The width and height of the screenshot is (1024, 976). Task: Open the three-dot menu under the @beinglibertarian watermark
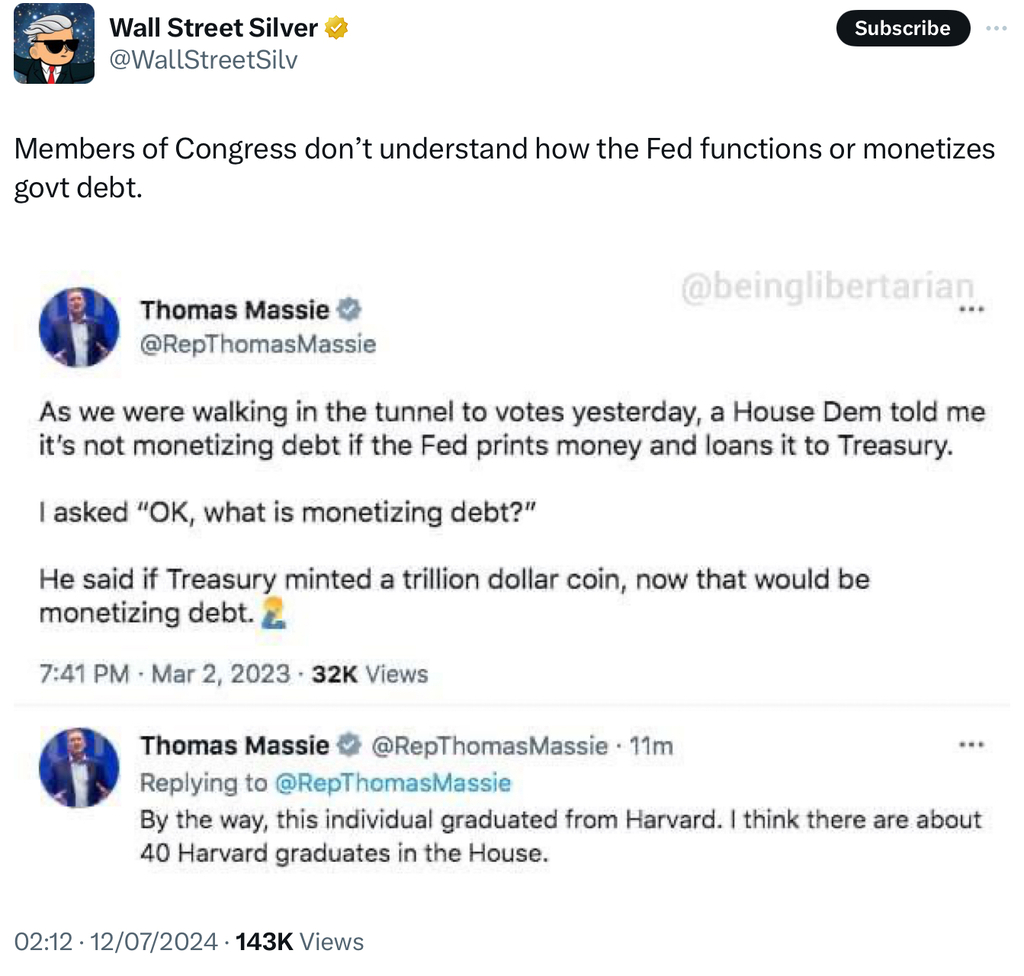(x=972, y=310)
